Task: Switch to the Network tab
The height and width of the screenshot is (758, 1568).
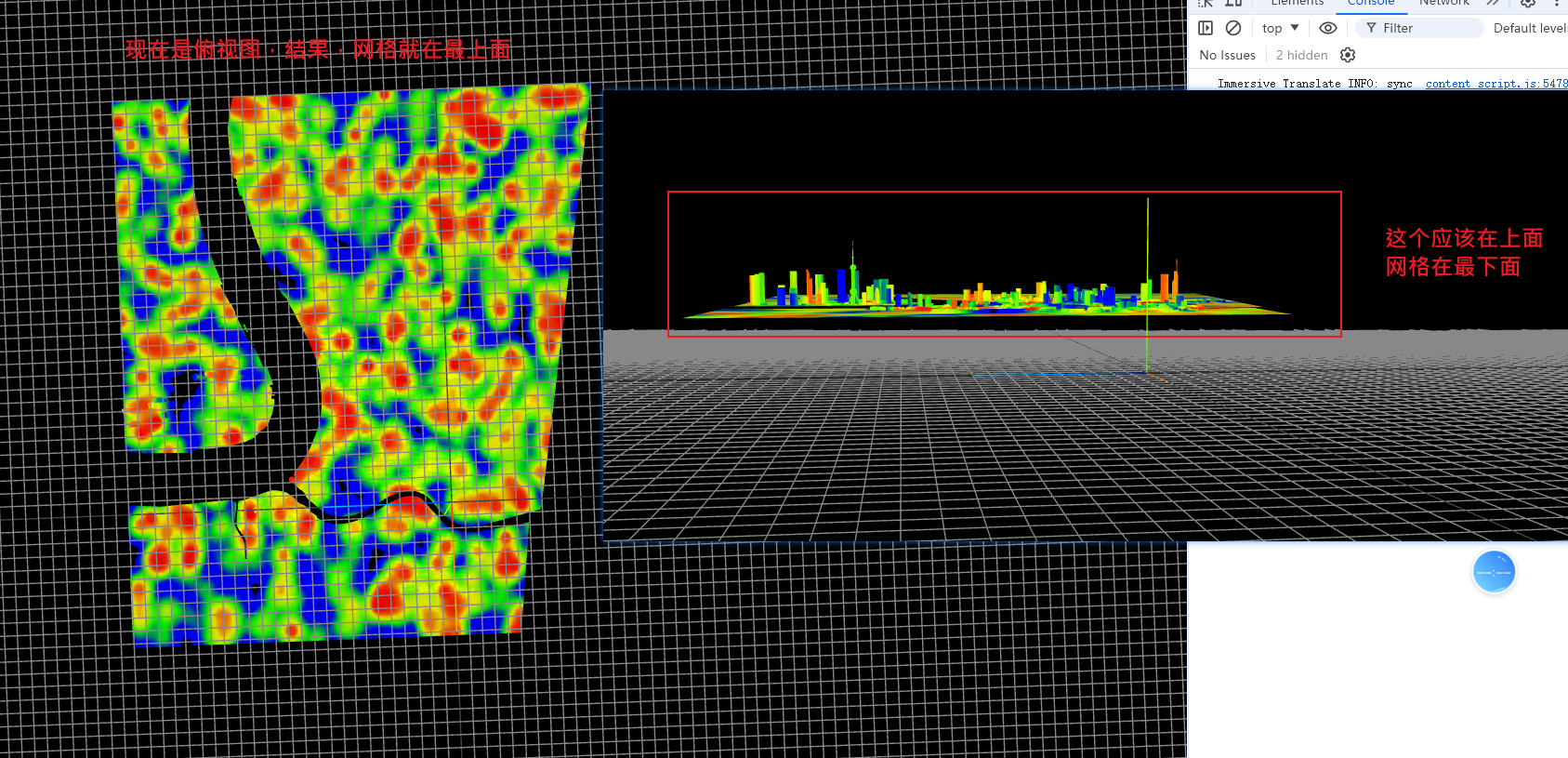Action: tap(1443, 4)
